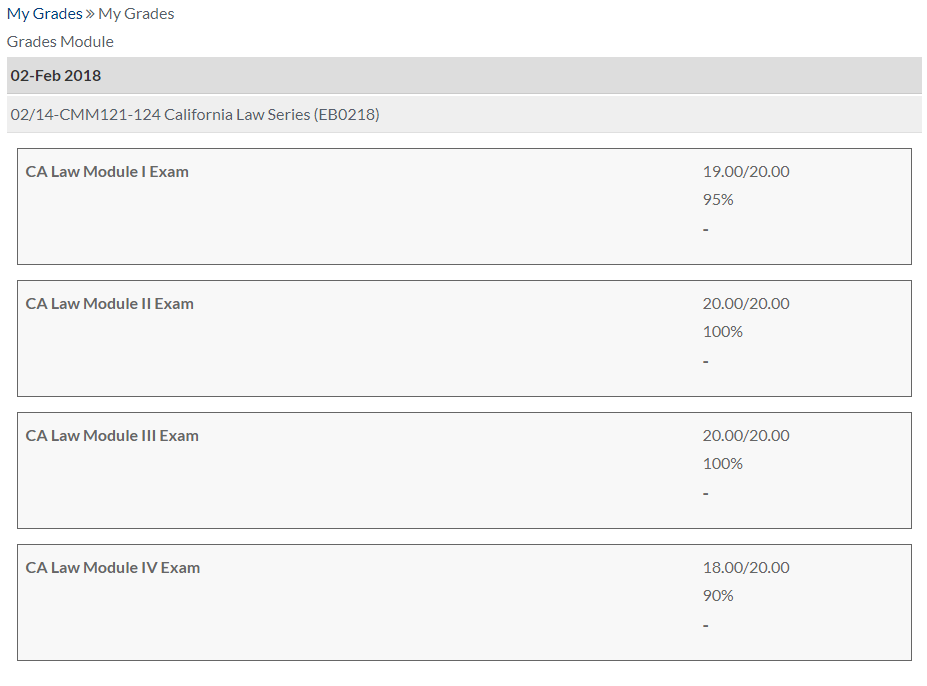Screen dimensions: 927x686
Task: Click Module II Exam's 20.00/20.00 score
Action: (x=746, y=304)
